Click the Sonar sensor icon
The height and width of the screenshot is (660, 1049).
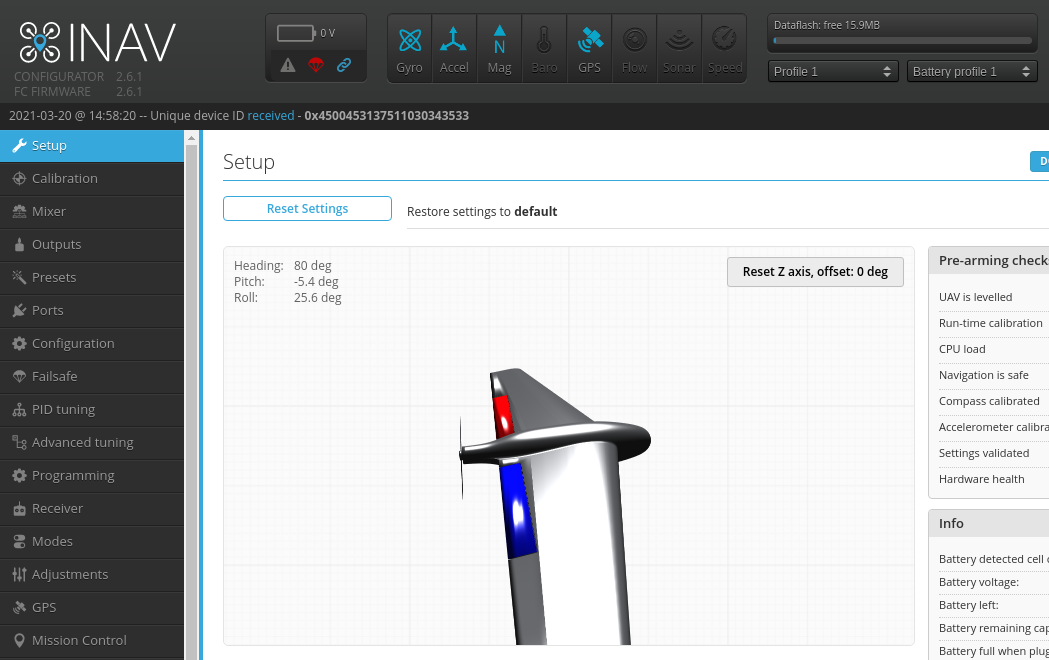coord(679,49)
